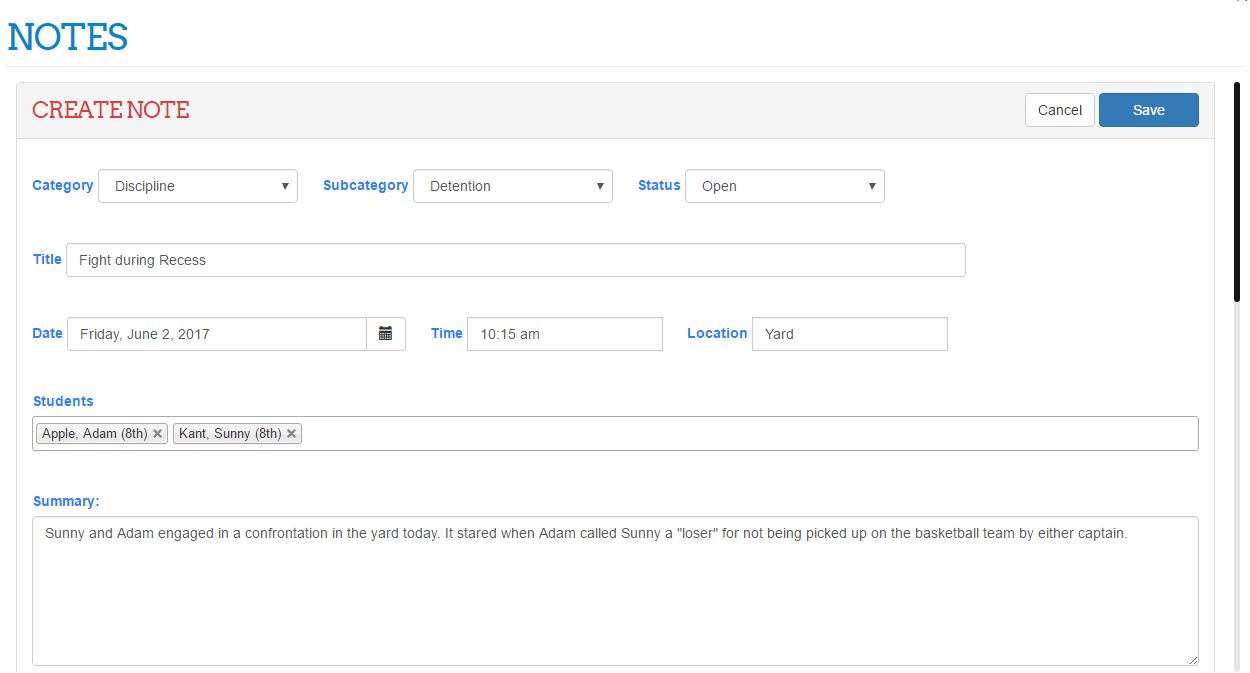Open the calendar date picker icon
The height and width of the screenshot is (673, 1250).
385,334
